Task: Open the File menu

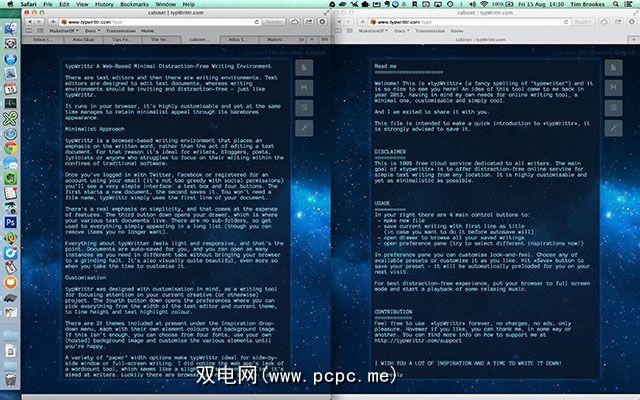Action: click(48, 4)
